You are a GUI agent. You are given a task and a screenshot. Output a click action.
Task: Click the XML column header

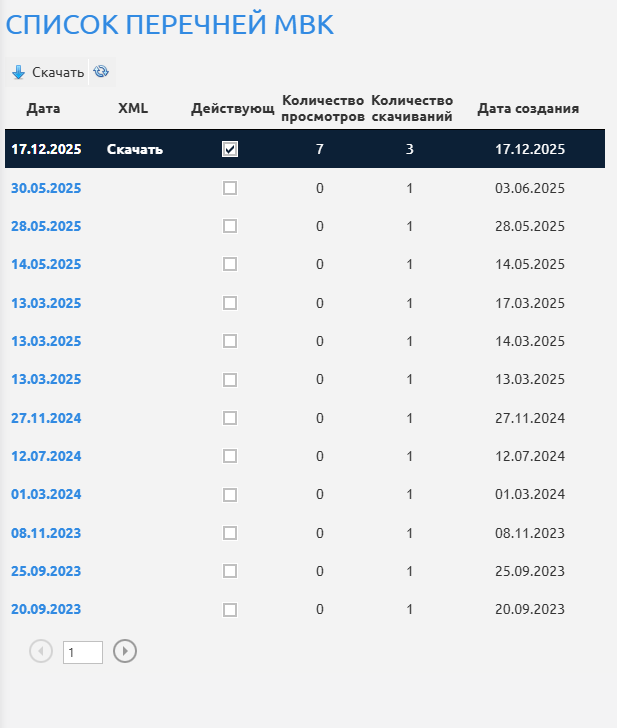tap(133, 108)
